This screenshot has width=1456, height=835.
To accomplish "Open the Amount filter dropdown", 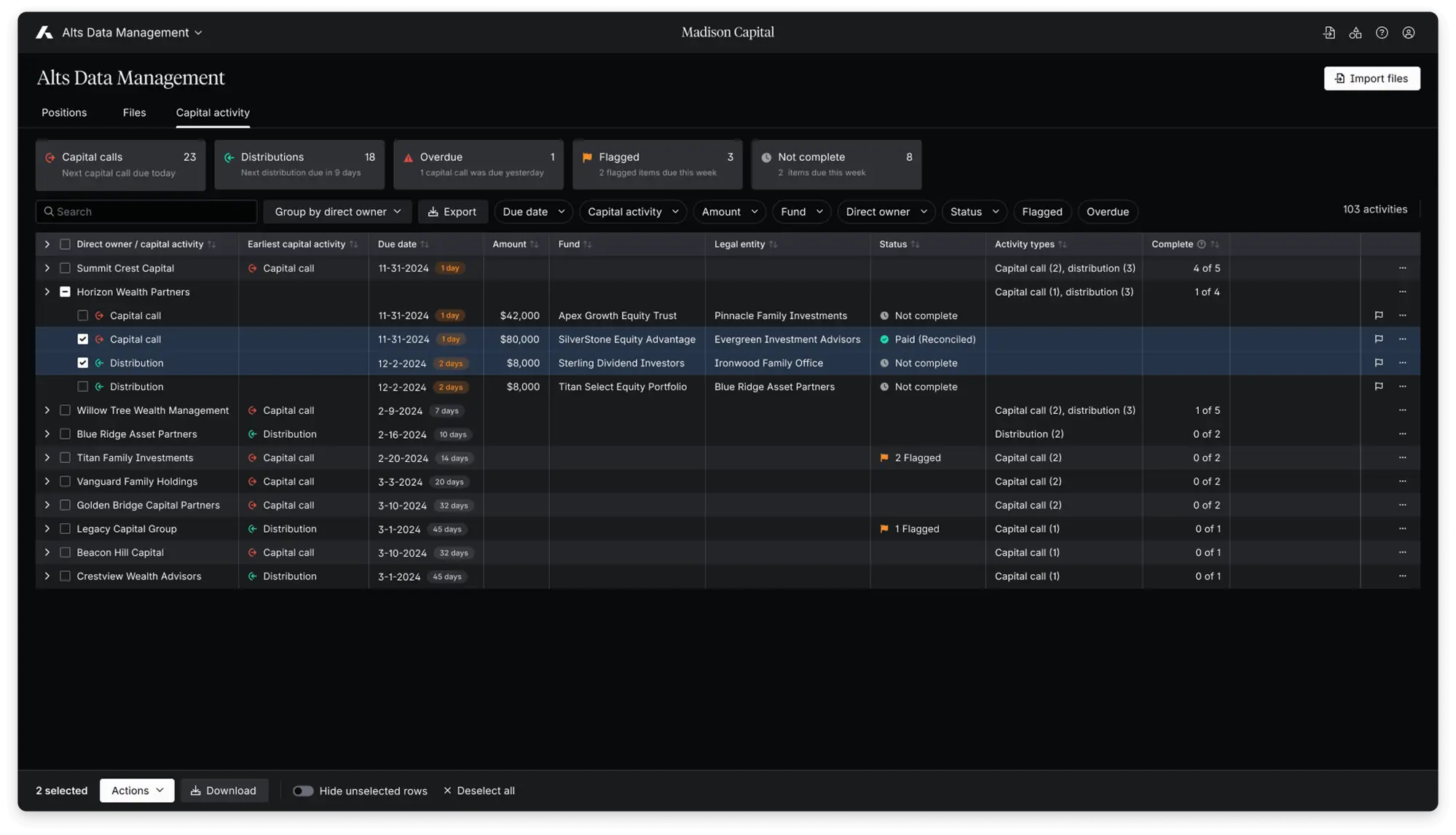I will click(729, 212).
